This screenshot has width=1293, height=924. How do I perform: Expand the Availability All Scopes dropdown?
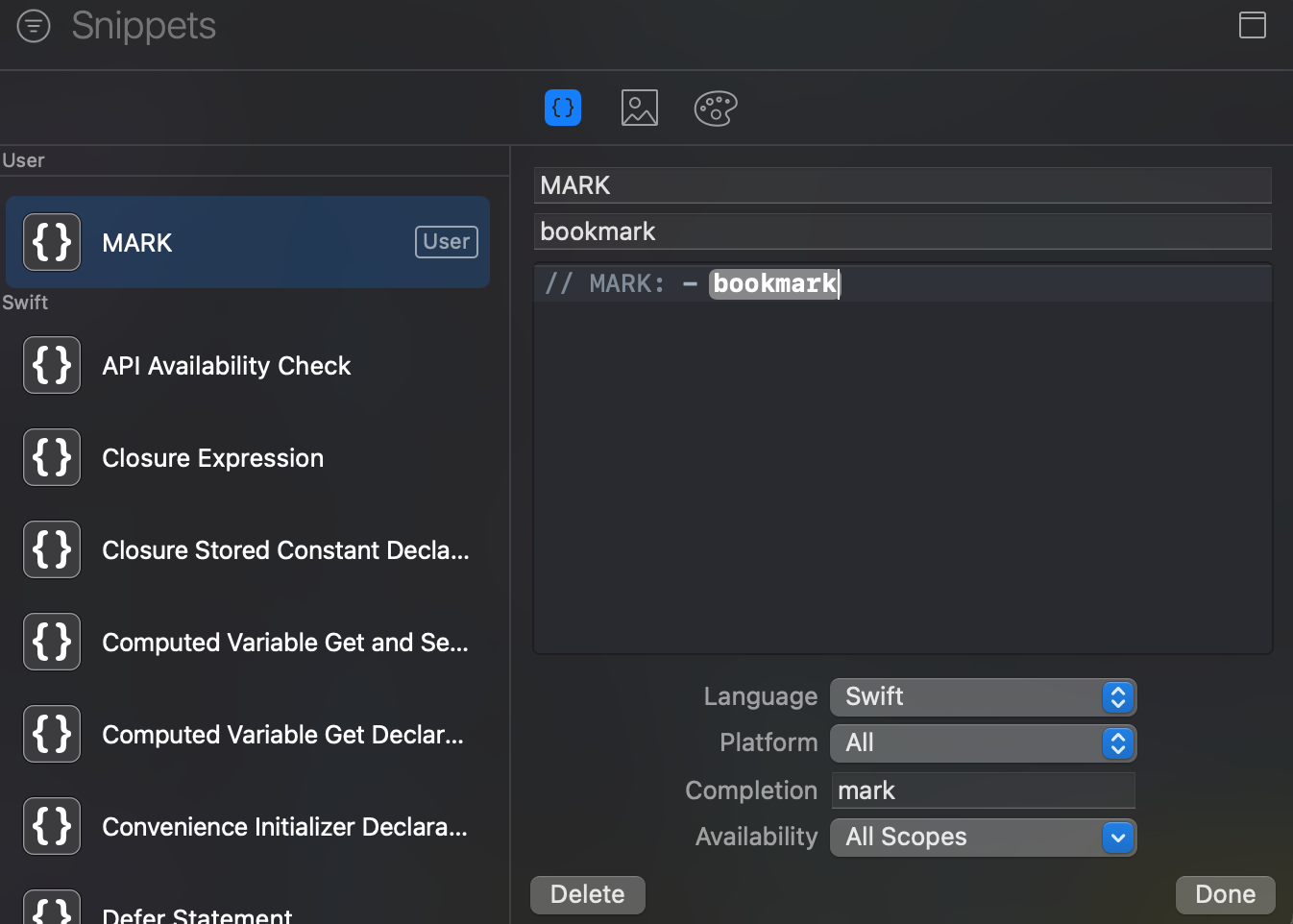983,837
